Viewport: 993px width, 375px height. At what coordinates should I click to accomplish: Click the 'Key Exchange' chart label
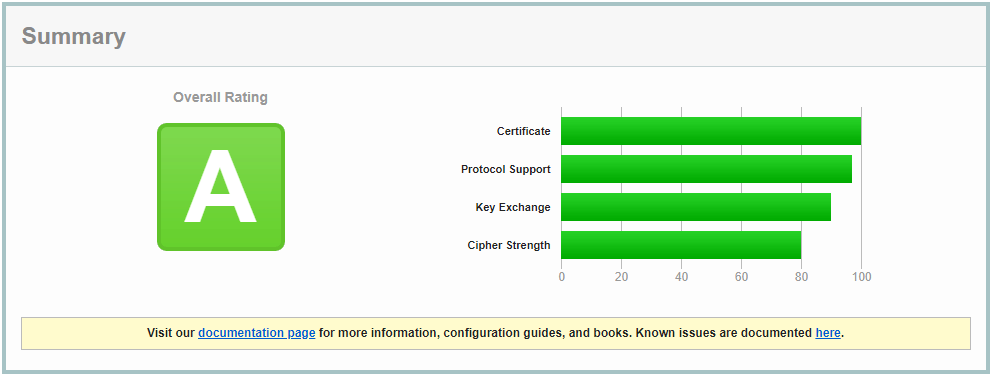pyautogui.click(x=513, y=207)
